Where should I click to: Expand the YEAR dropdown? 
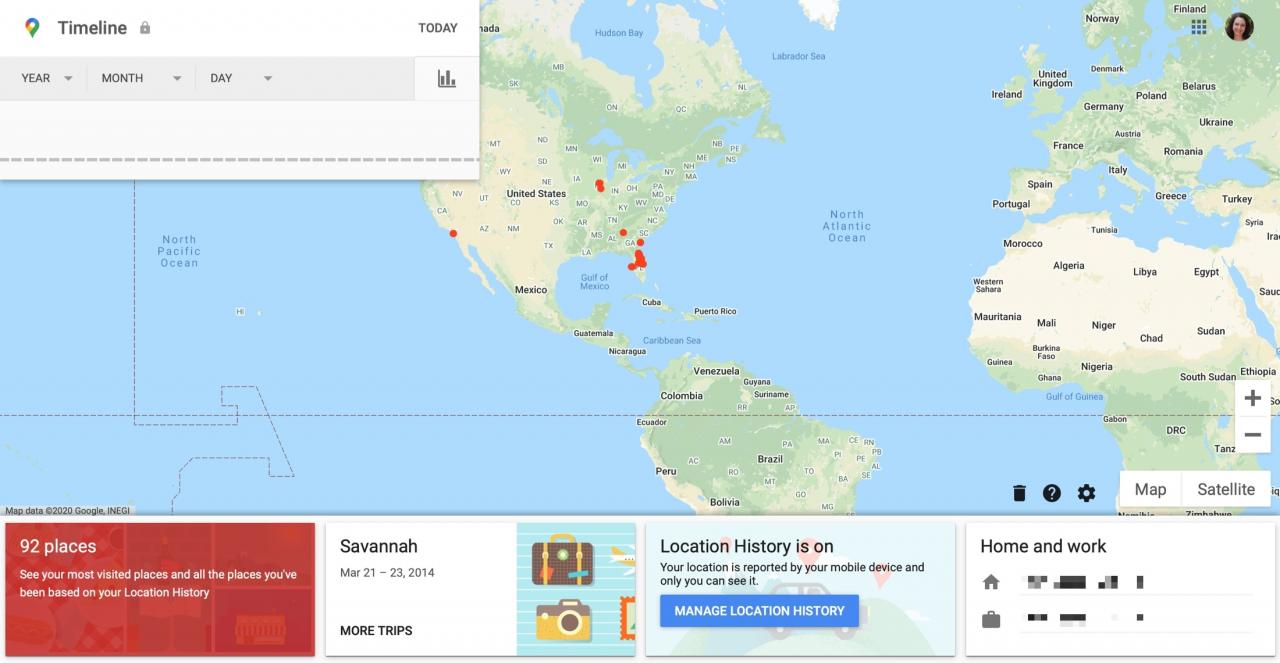[x=47, y=78]
